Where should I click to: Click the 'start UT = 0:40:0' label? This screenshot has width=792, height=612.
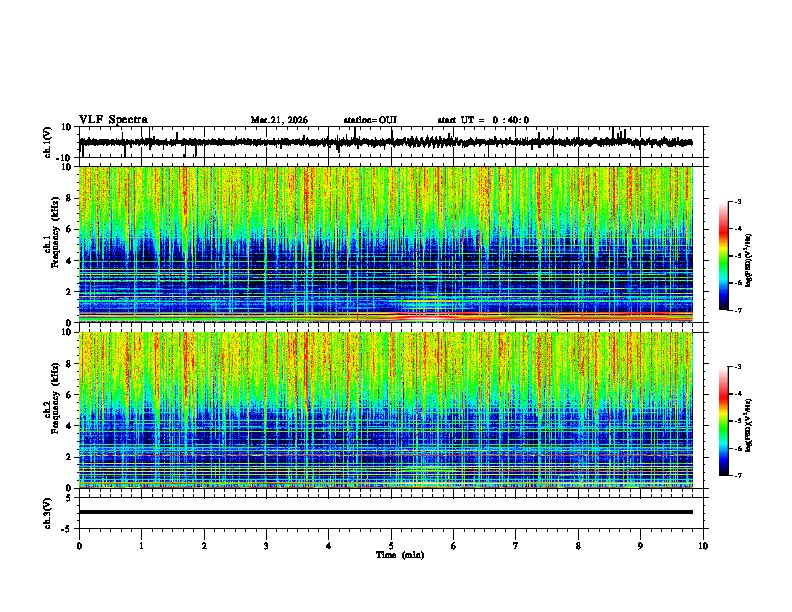pos(483,120)
